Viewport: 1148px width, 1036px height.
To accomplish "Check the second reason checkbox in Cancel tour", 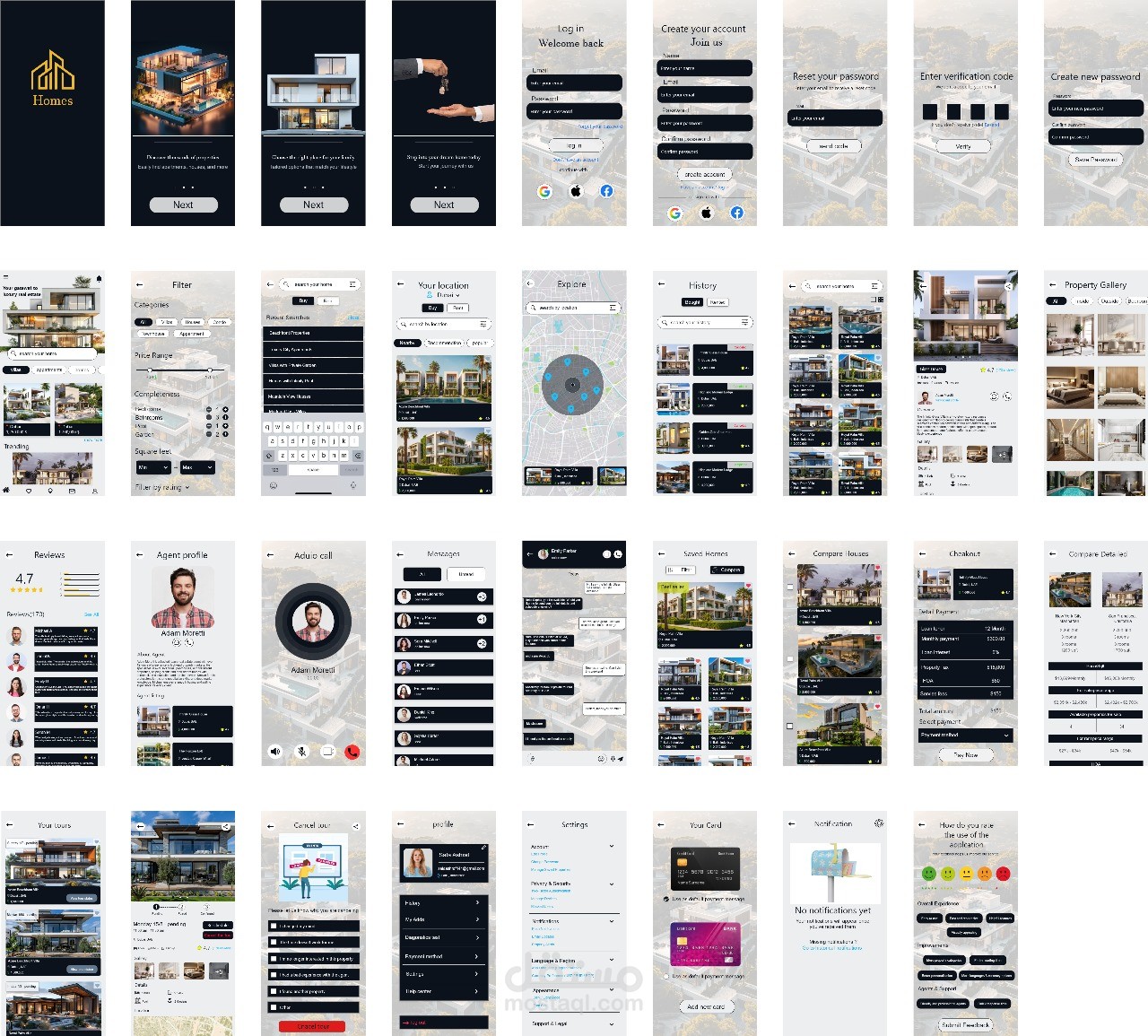I will (x=274, y=942).
